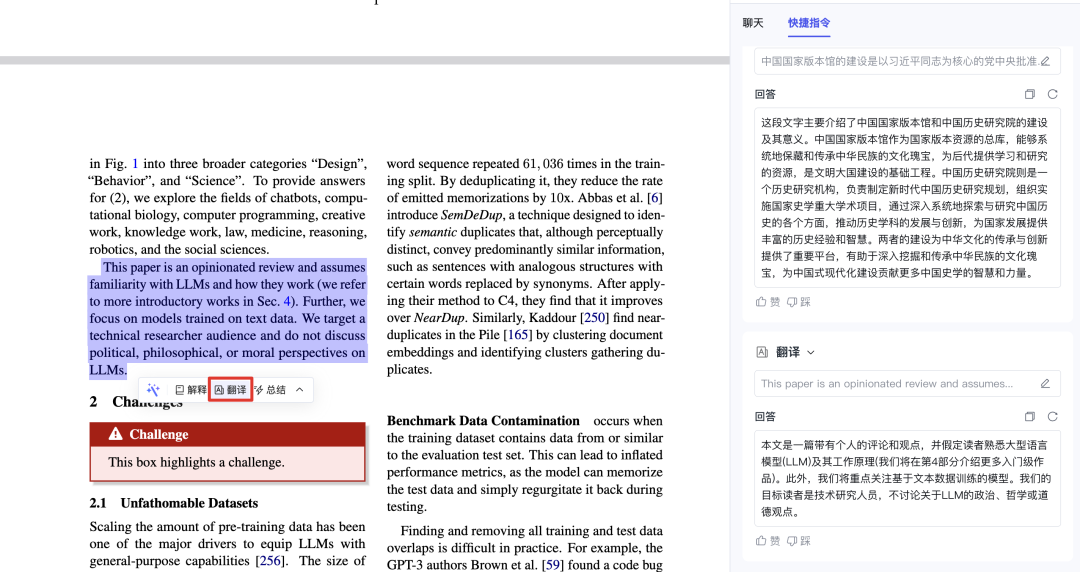Like the first answer with 赞

[x=768, y=302]
